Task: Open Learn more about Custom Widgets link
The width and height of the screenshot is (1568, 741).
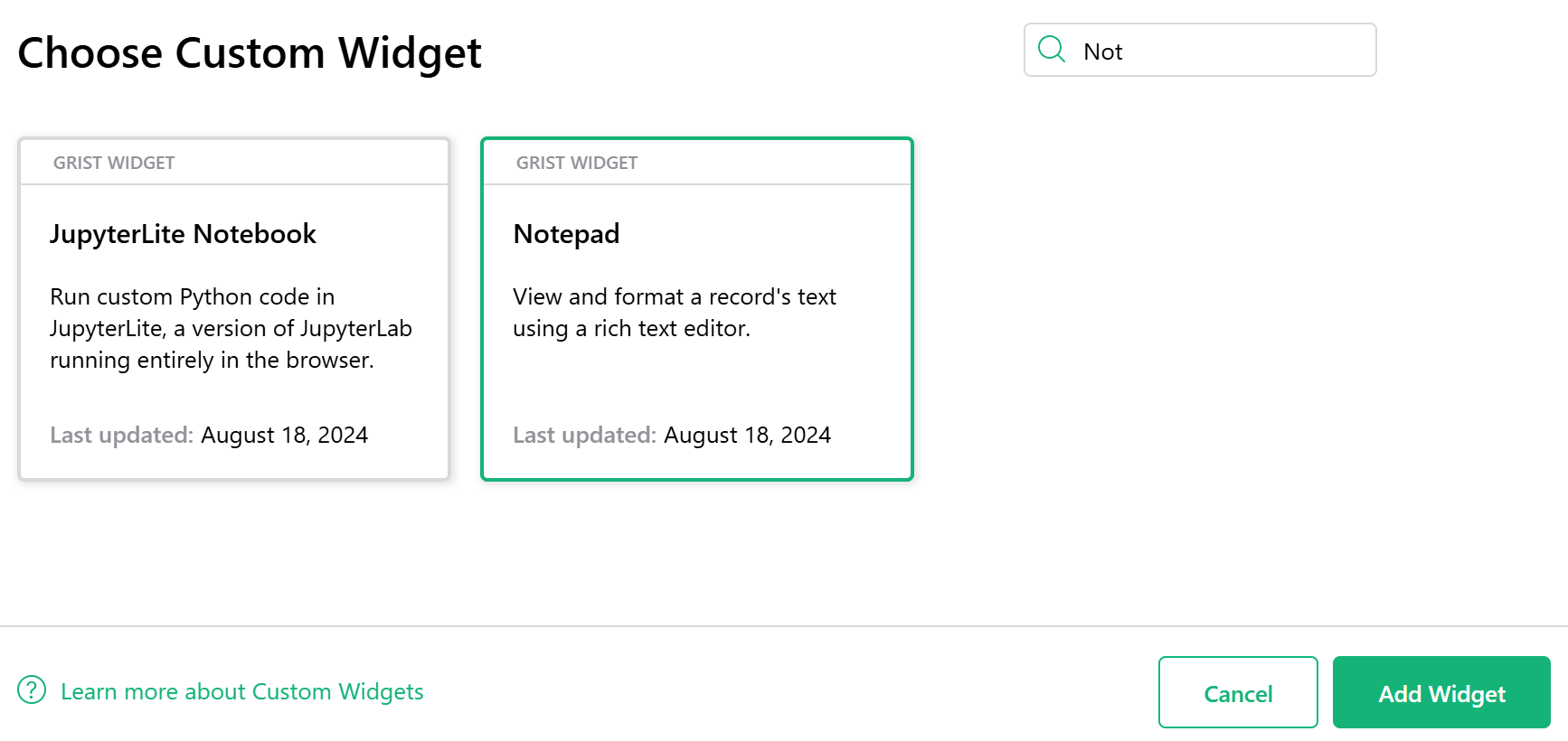Action: coord(241,692)
